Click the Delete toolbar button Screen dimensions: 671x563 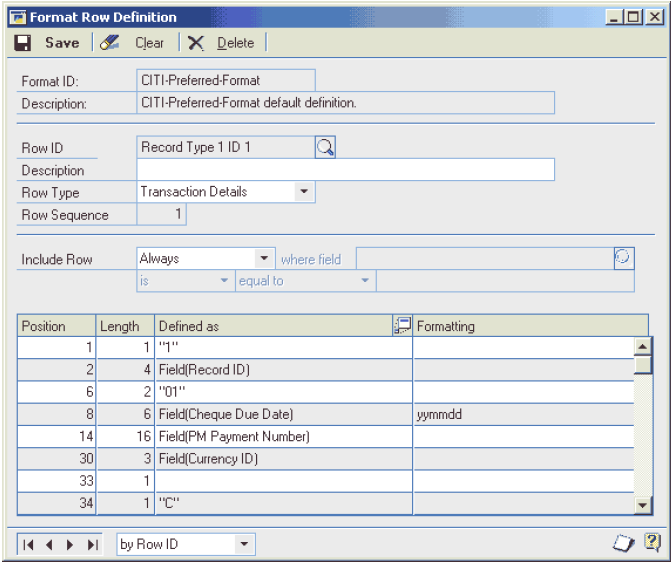222,43
